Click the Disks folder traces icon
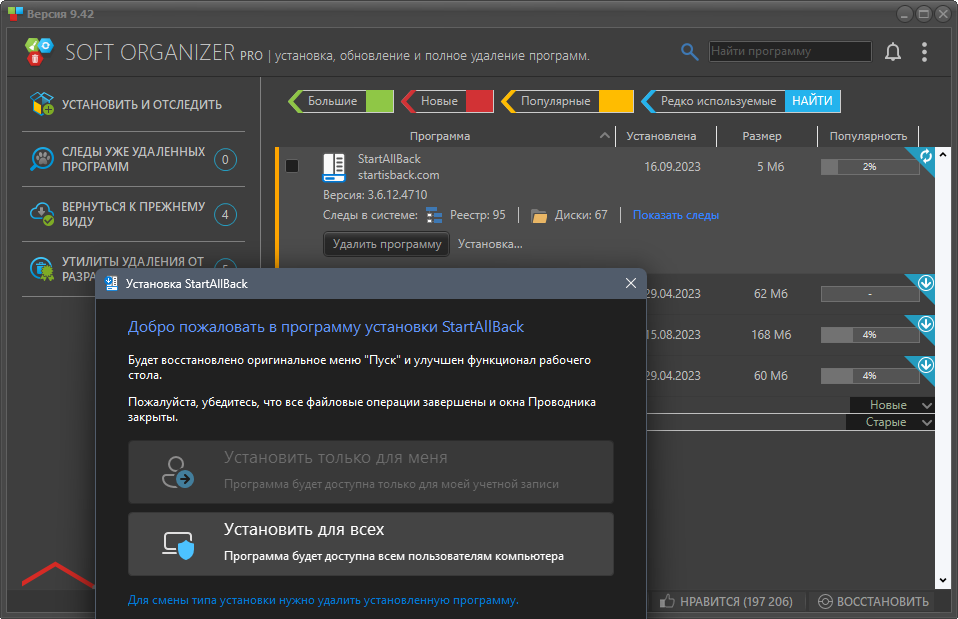The width and height of the screenshot is (958, 619). [x=539, y=215]
